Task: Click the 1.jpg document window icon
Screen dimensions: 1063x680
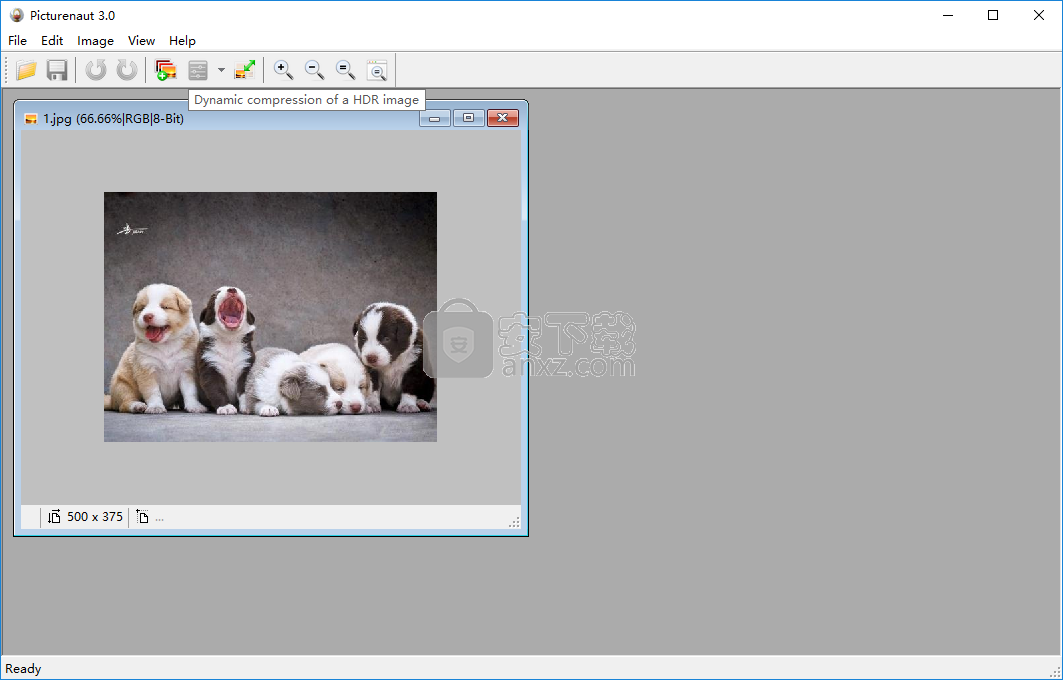Action: point(31,119)
